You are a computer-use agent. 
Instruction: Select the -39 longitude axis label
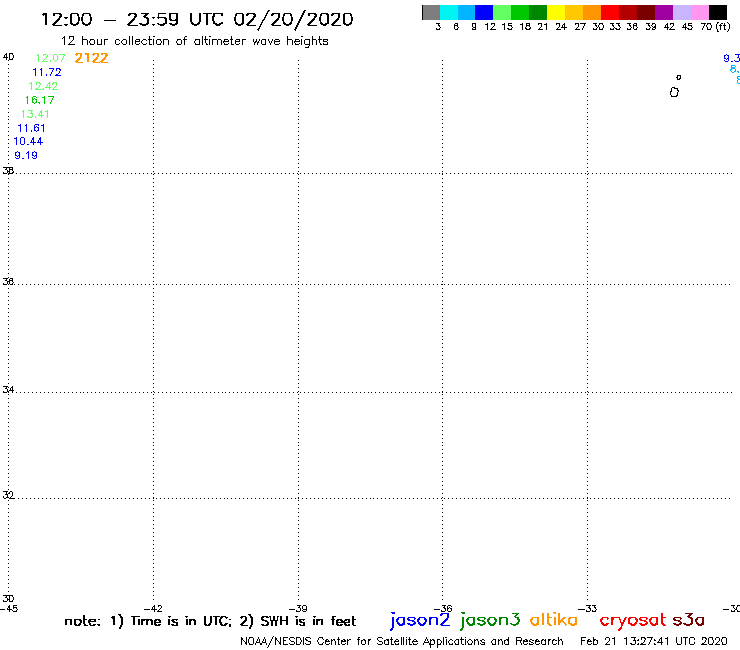click(x=298, y=609)
